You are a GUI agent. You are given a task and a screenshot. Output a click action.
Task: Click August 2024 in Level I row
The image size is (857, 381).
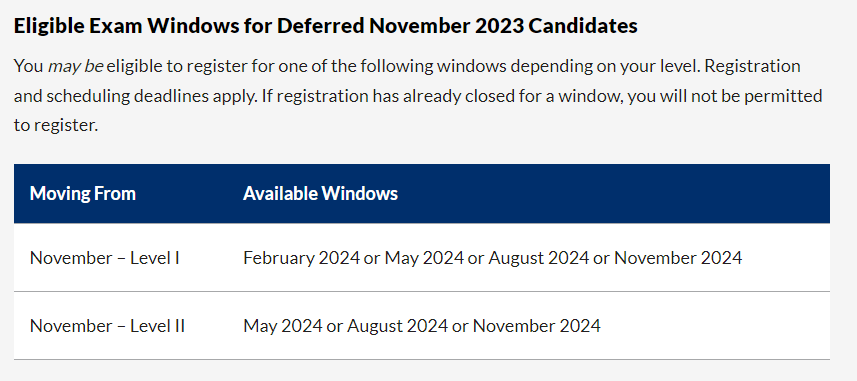tap(539, 257)
